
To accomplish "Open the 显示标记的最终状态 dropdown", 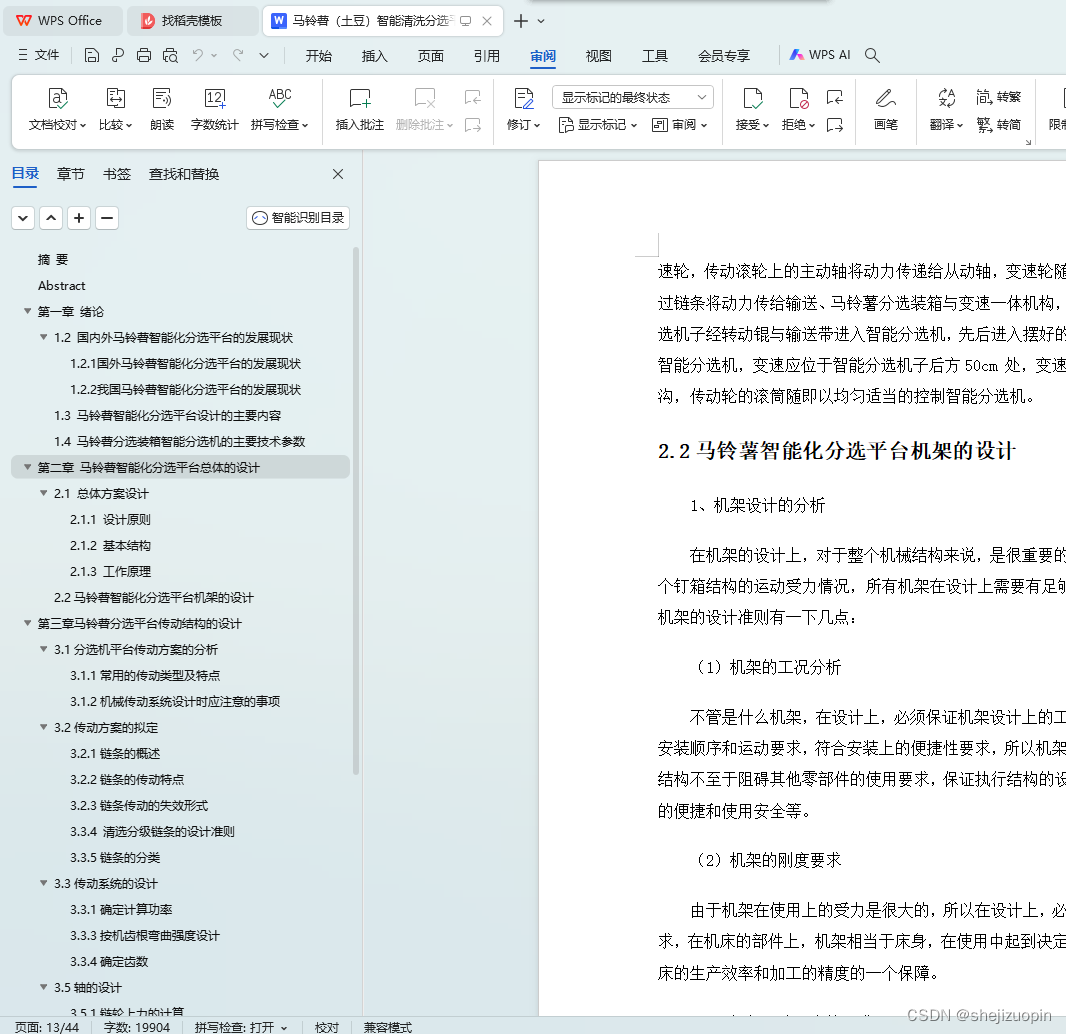I will (x=633, y=97).
